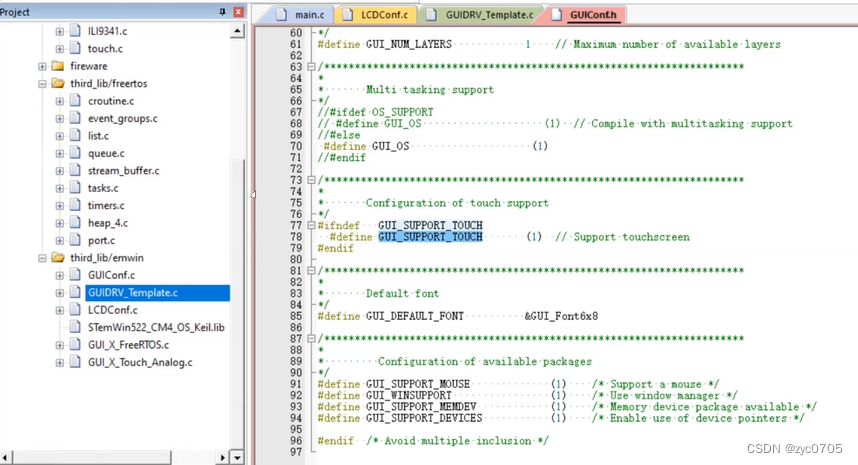Select list.c in project tree
Viewport: 858px width, 465px height.
tap(98, 136)
